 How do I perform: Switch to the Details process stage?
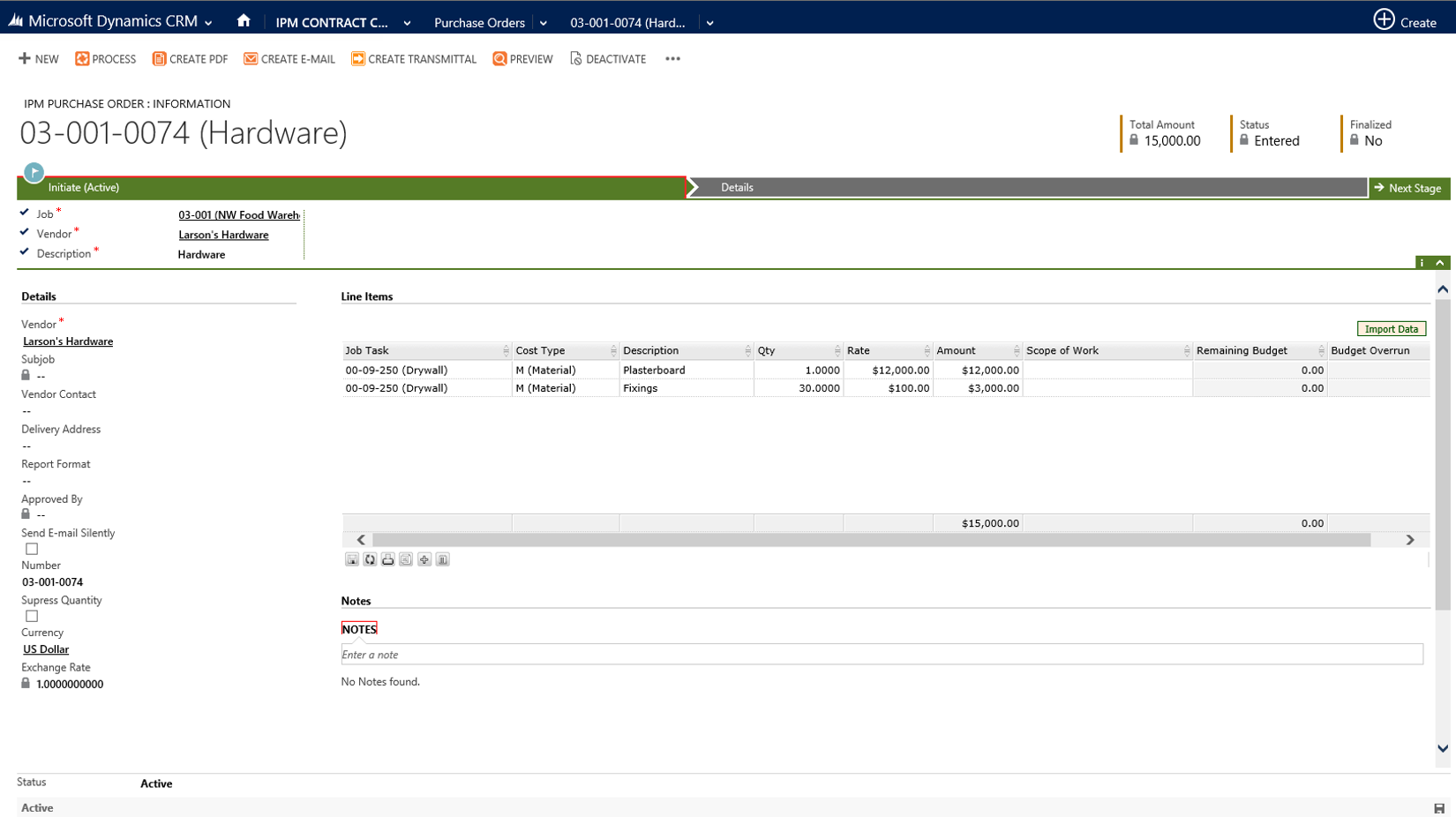pyautogui.click(x=738, y=187)
